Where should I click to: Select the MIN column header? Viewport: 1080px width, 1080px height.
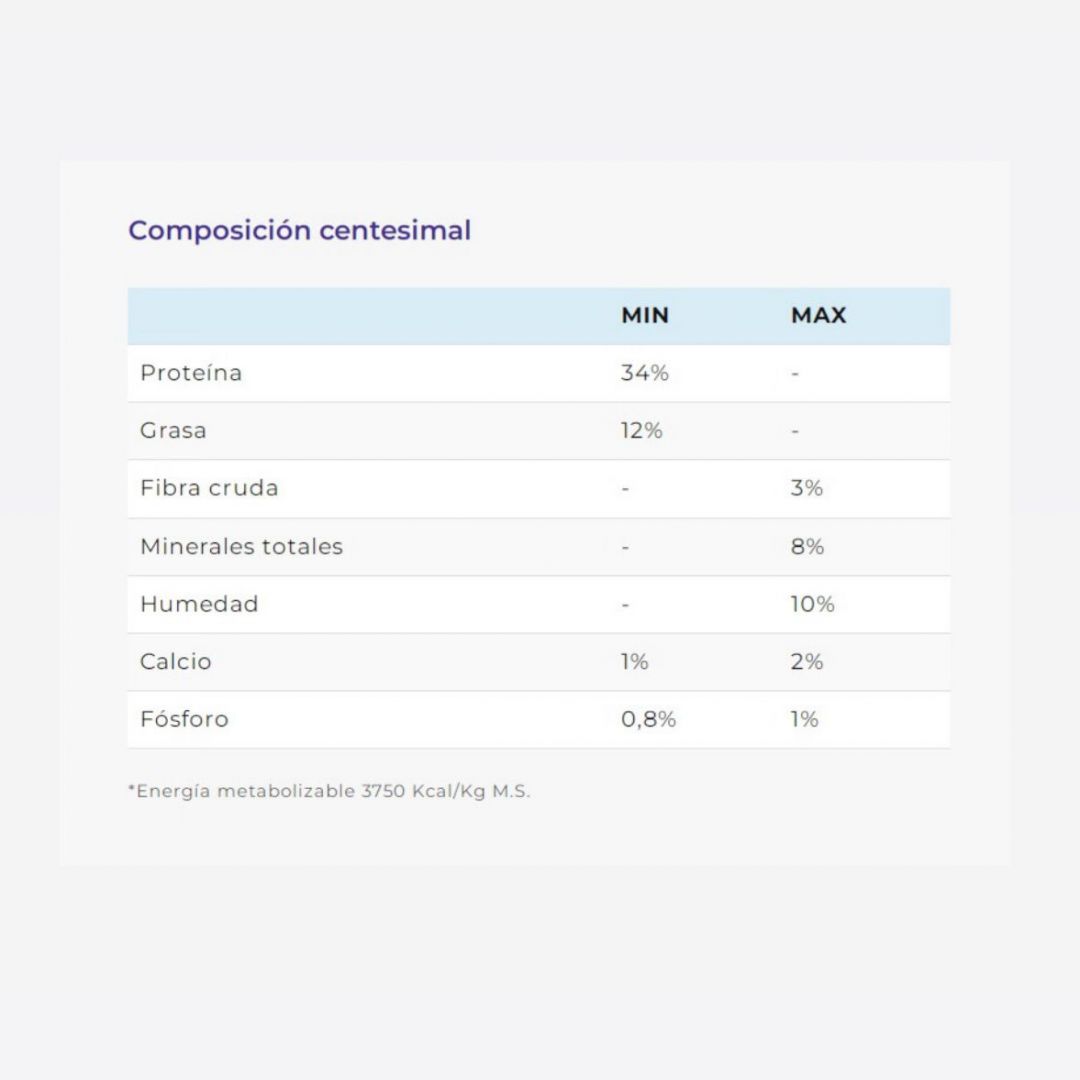point(645,315)
